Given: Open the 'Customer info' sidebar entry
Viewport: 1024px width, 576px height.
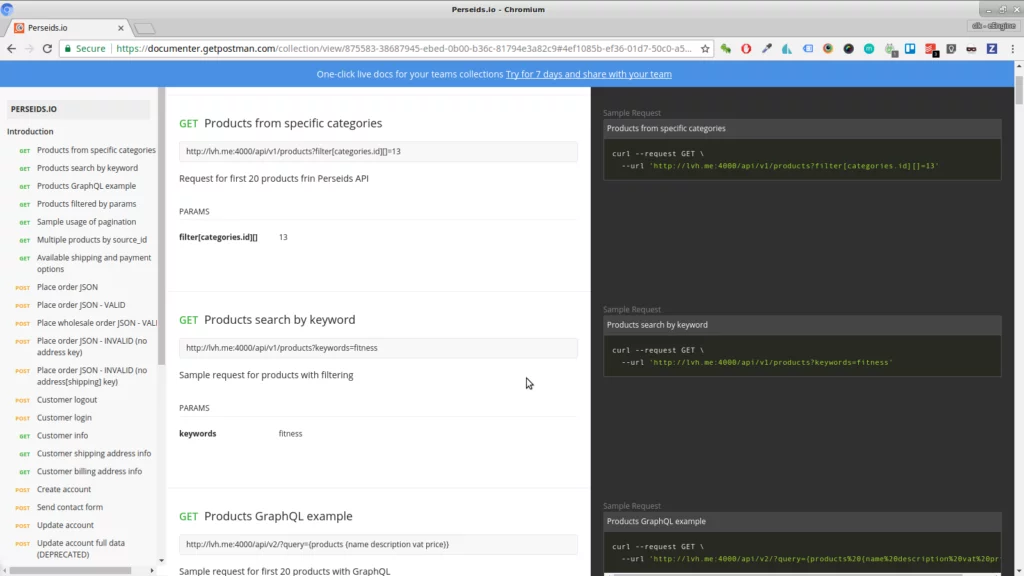Looking at the screenshot, I should point(62,436).
